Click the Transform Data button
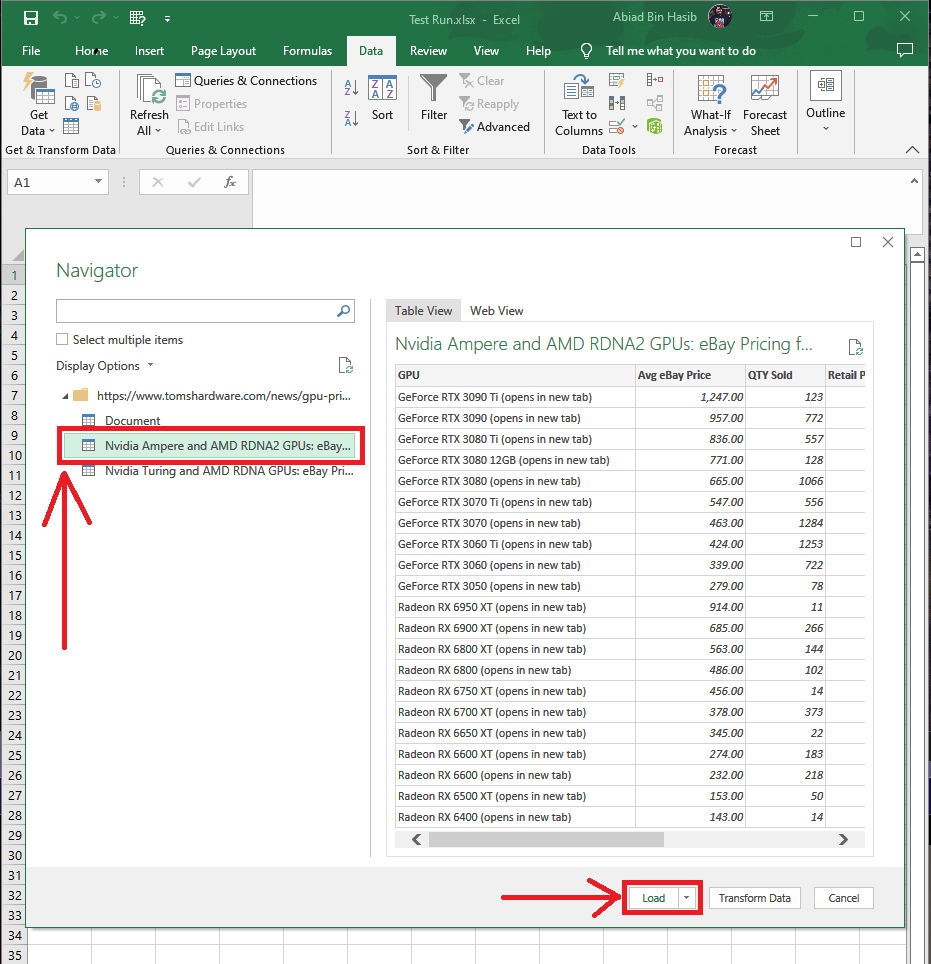This screenshot has height=964, width=931. (x=755, y=898)
